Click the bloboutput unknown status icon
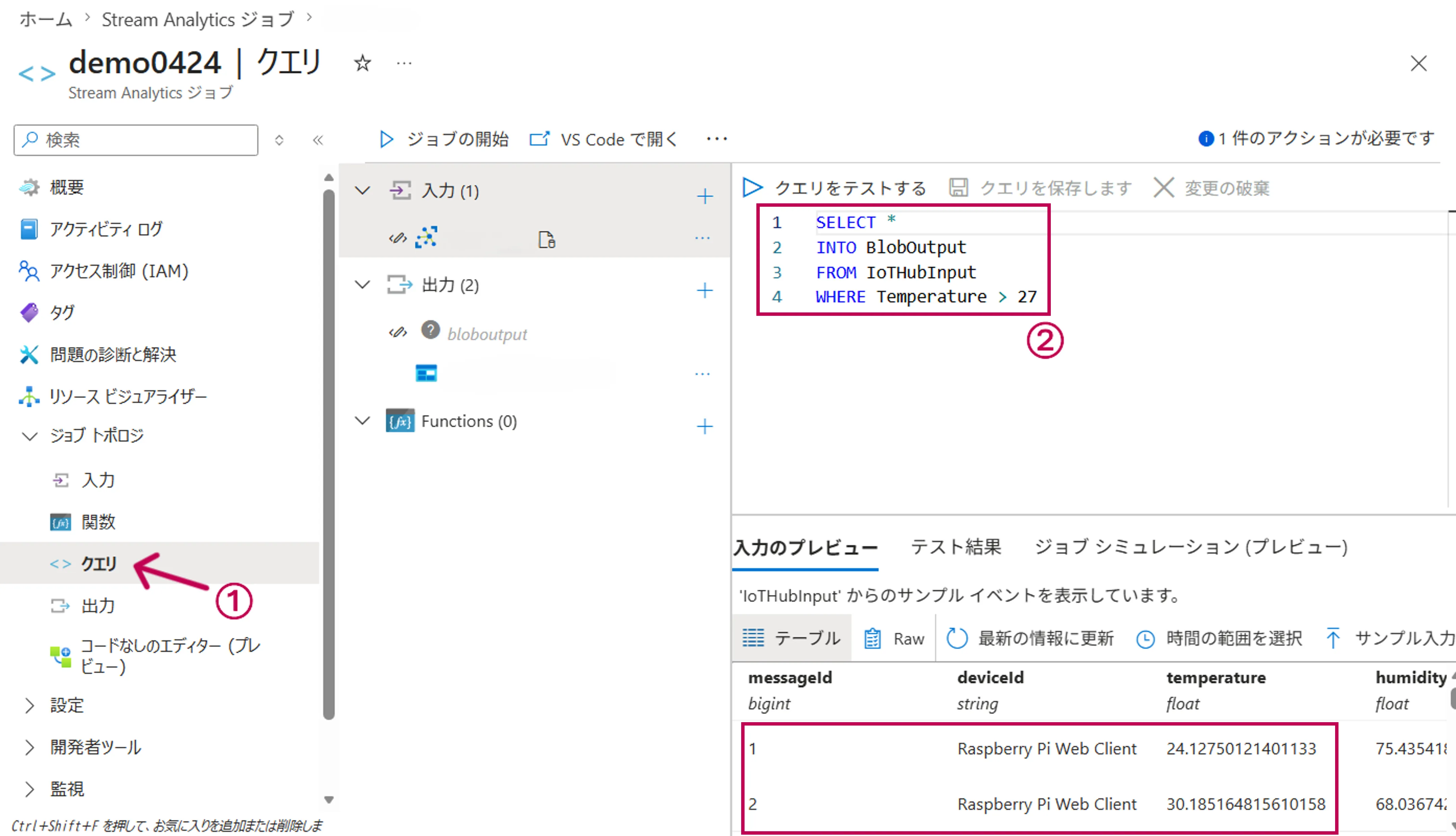 click(x=431, y=330)
